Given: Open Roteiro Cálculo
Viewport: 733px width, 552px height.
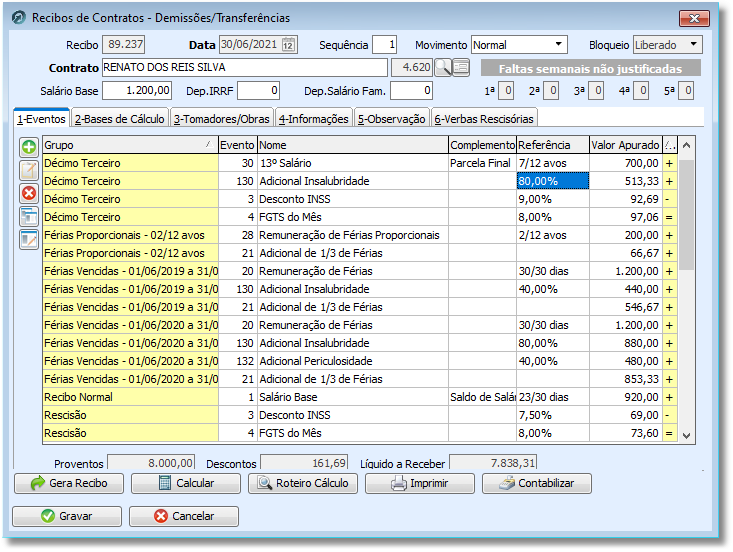Looking at the screenshot, I should pyautogui.click(x=302, y=483).
